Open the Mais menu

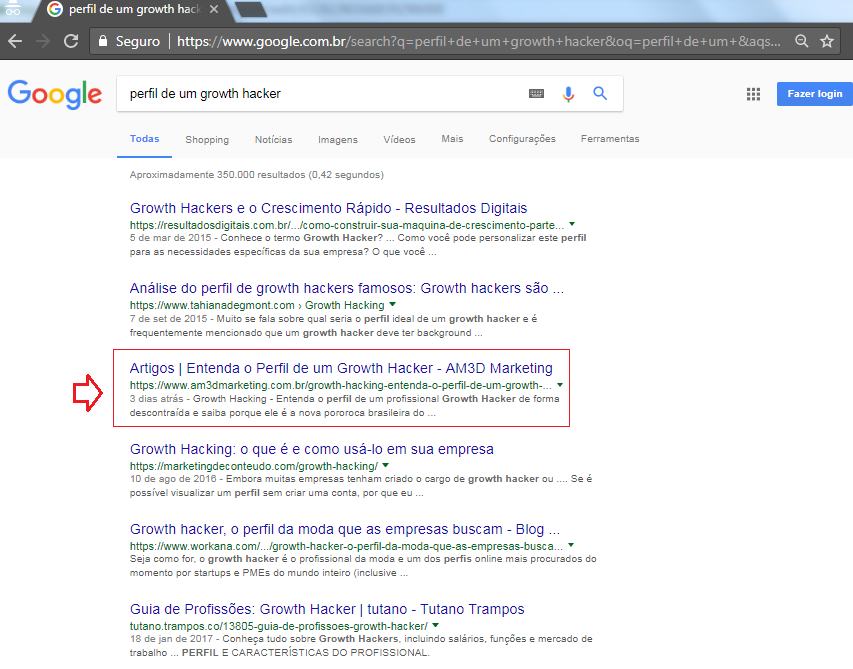(452, 139)
